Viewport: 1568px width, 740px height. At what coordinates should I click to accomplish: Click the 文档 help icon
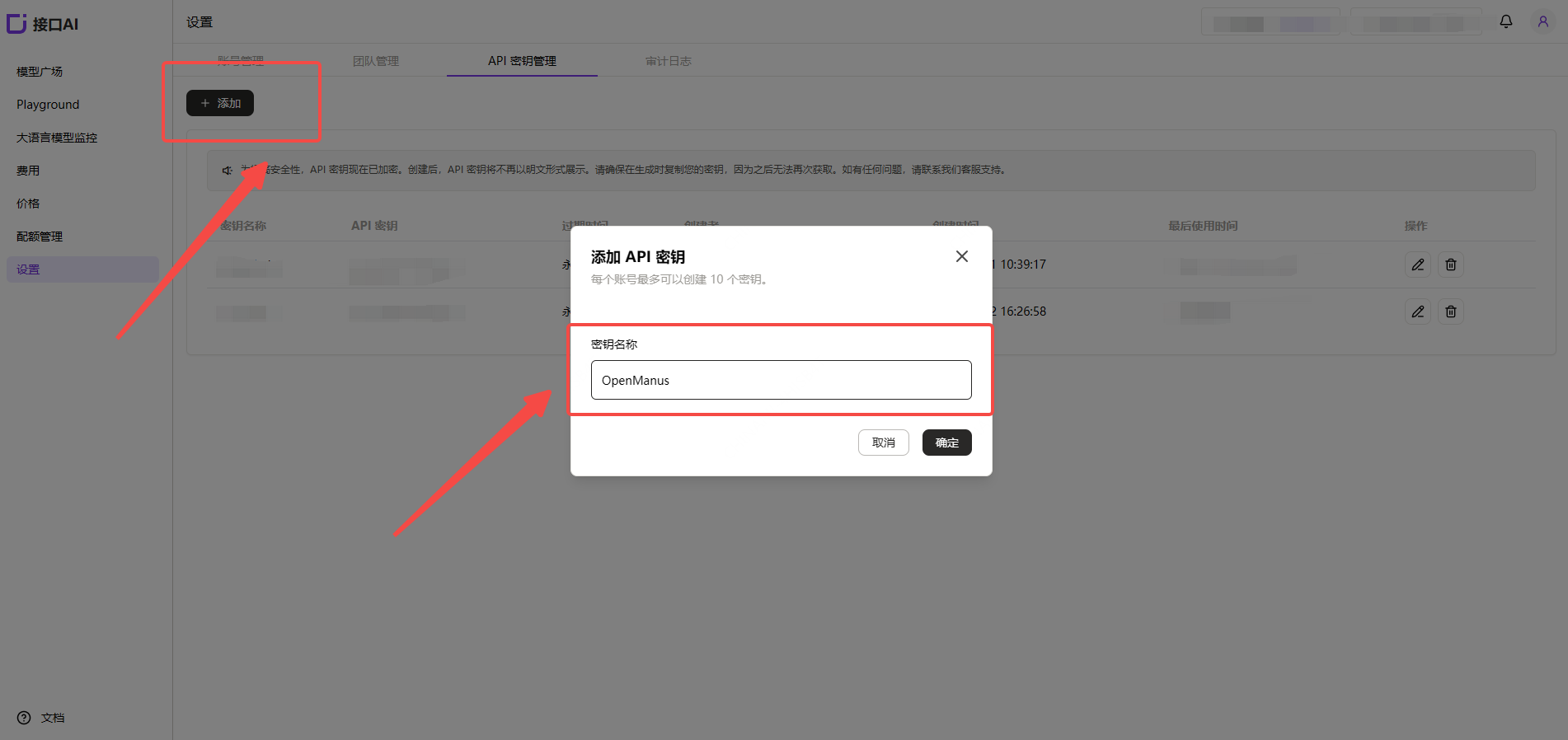tap(24, 718)
